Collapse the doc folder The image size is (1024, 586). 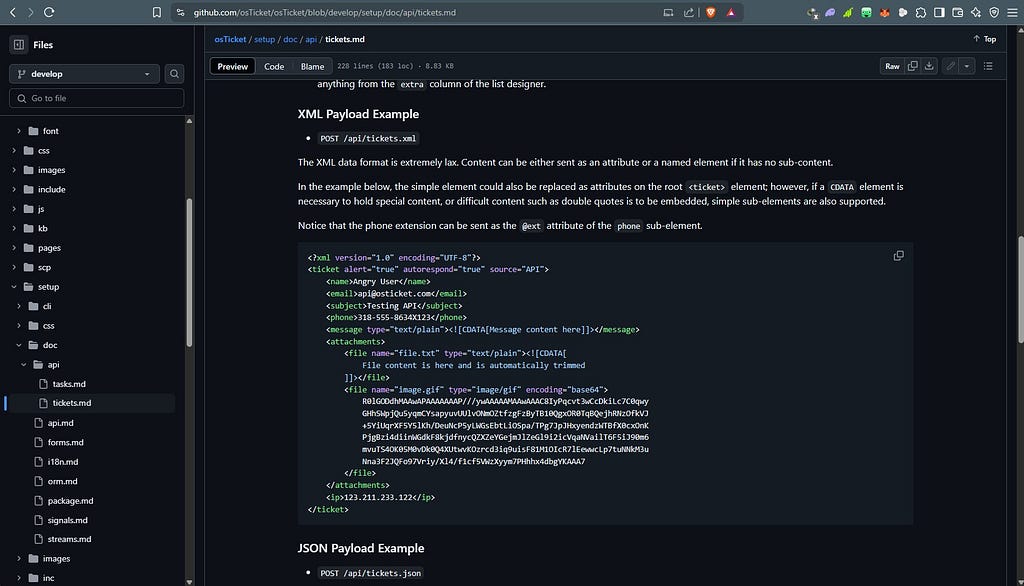pyautogui.click(x=18, y=345)
